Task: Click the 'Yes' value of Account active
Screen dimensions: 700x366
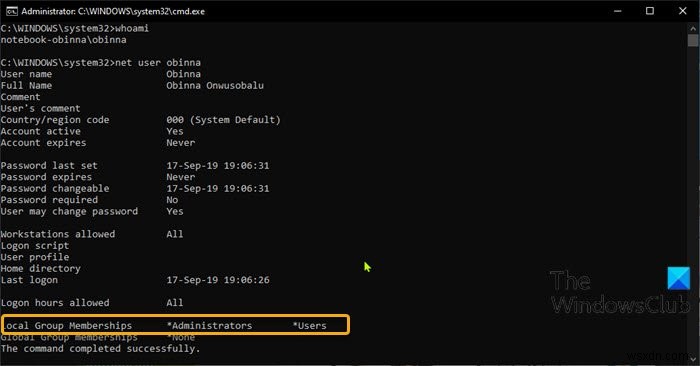Action: coord(175,131)
